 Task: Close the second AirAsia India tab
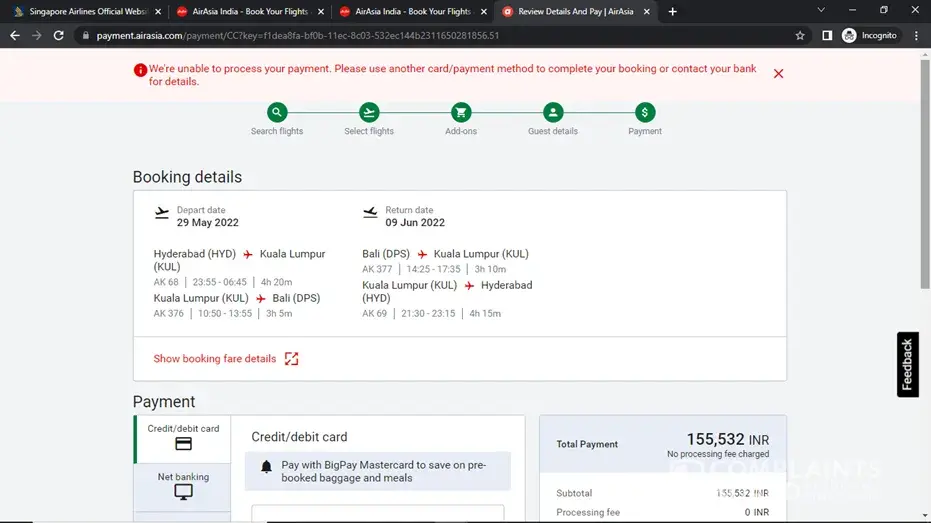(x=484, y=11)
